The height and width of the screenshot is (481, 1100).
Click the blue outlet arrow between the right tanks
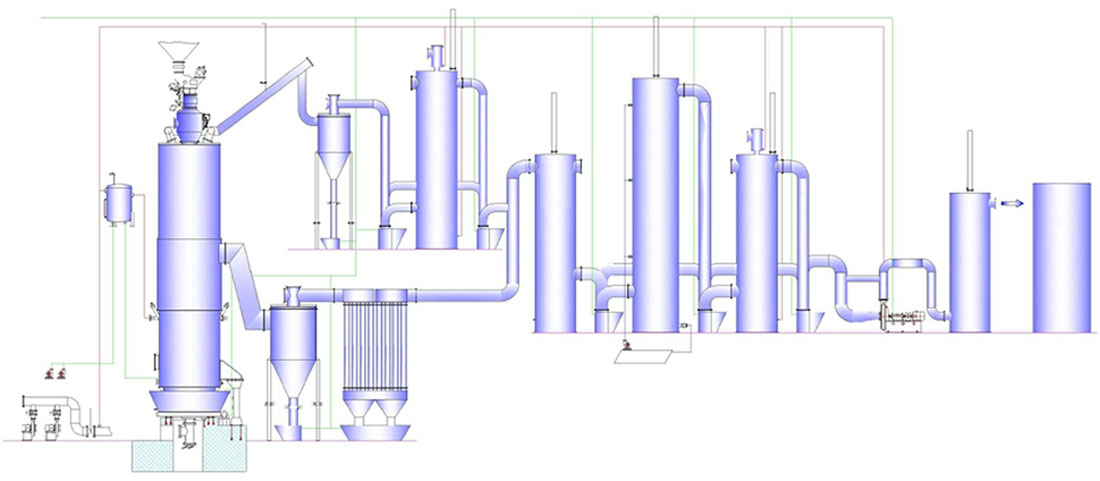tap(1011, 203)
